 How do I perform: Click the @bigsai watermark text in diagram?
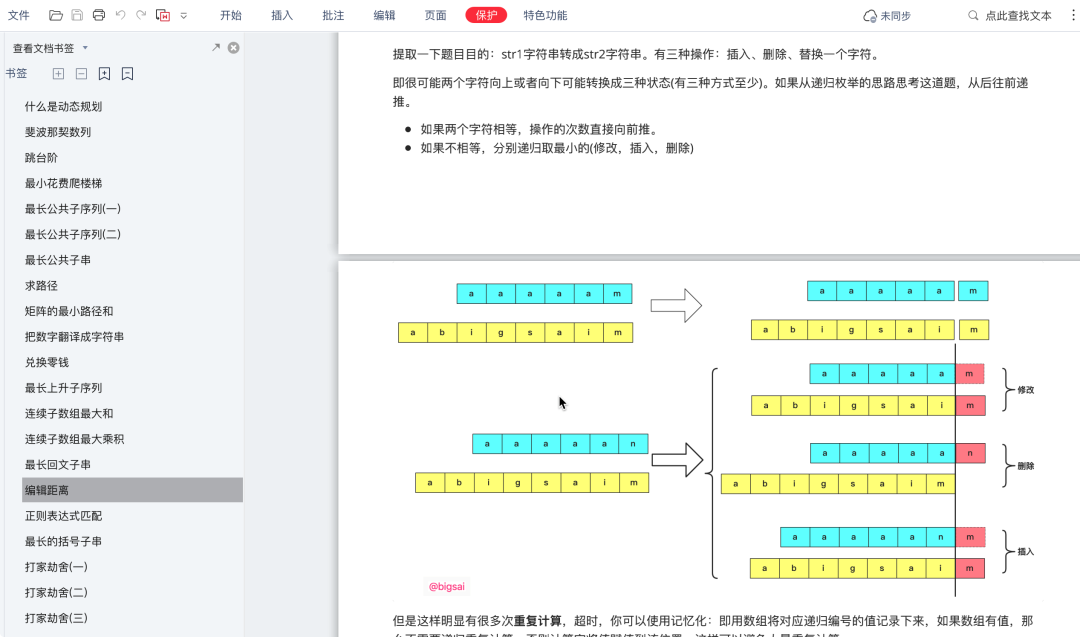pos(446,587)
